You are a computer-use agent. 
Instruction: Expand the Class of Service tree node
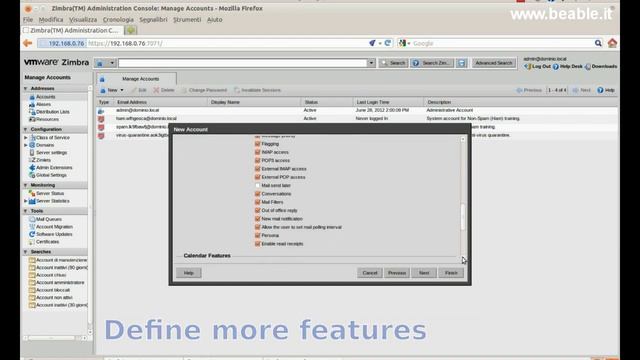pos(26,138)
